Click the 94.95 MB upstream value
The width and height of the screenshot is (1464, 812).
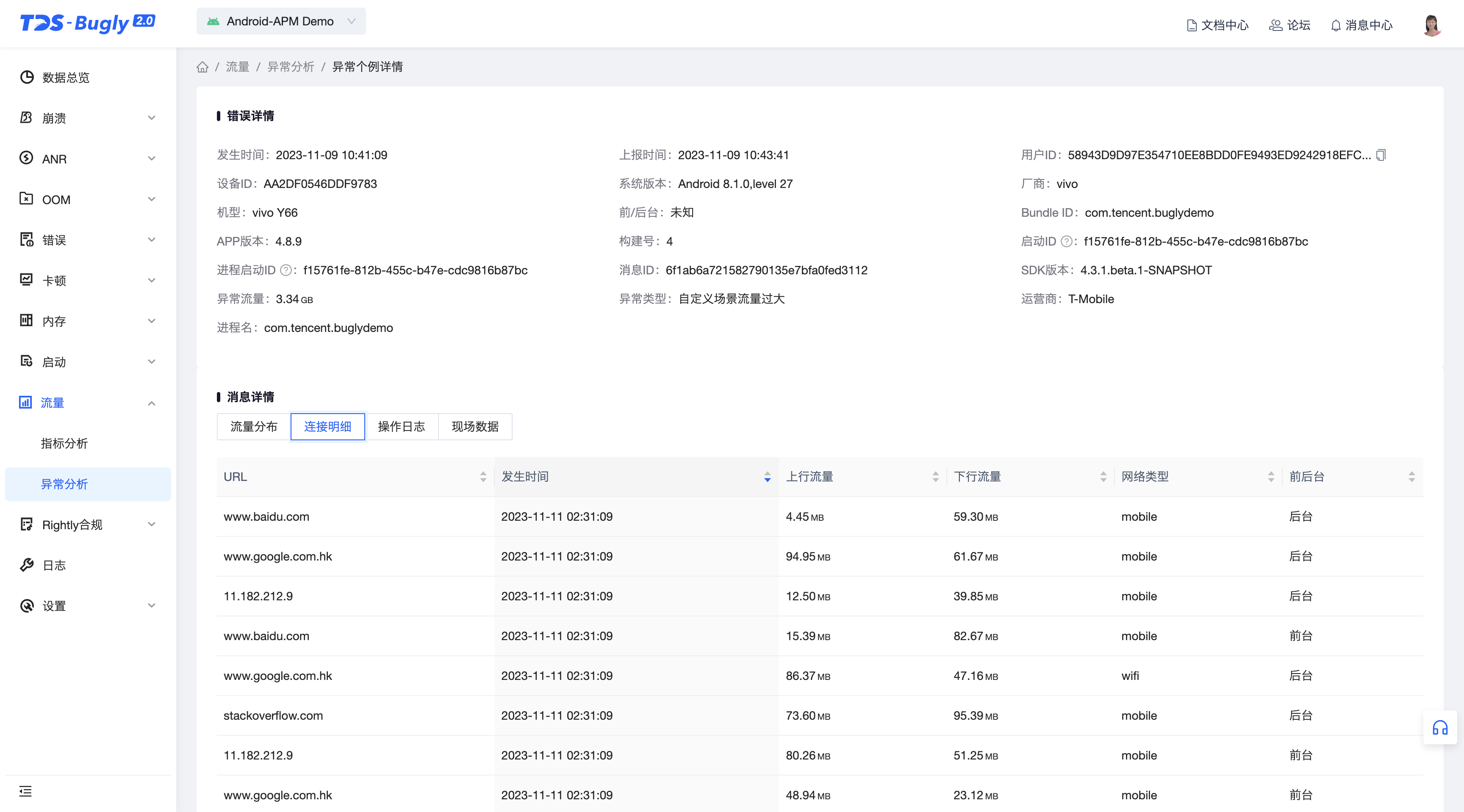pos(807,556)
